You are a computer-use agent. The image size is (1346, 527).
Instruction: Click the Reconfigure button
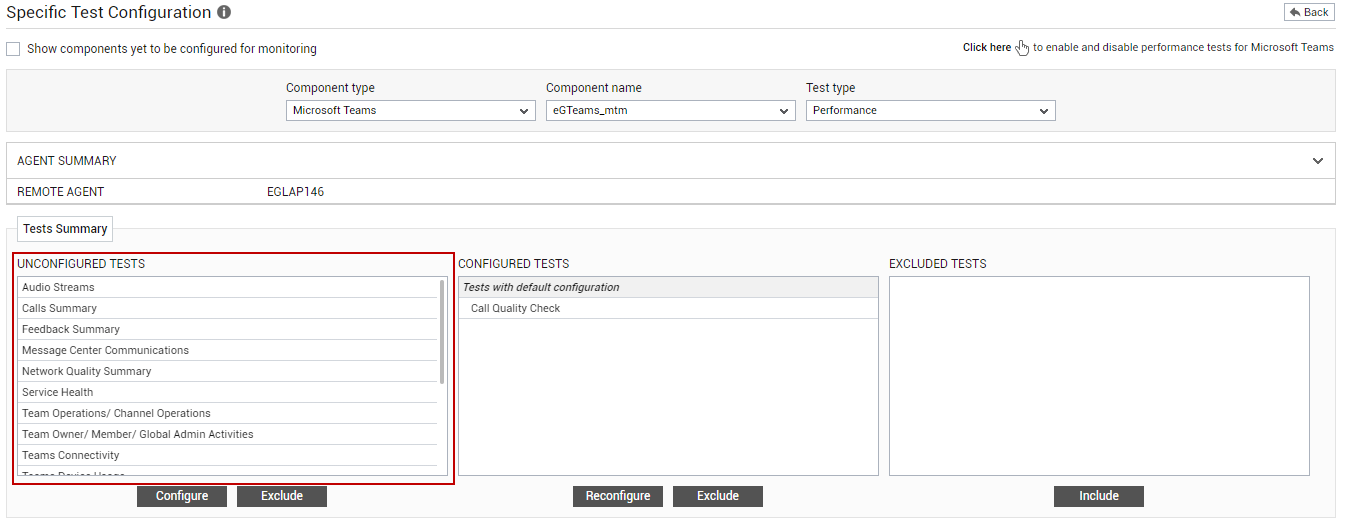[618, 496]
